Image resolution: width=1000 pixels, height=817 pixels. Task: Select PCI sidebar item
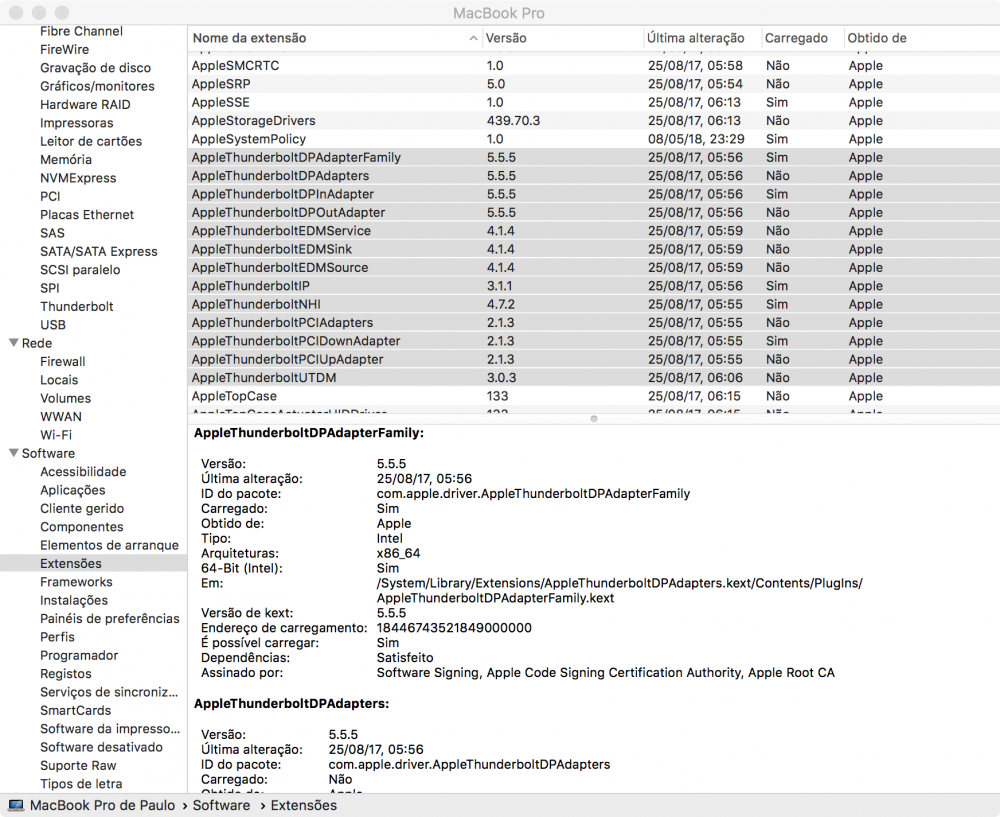(x=50, y=196)
